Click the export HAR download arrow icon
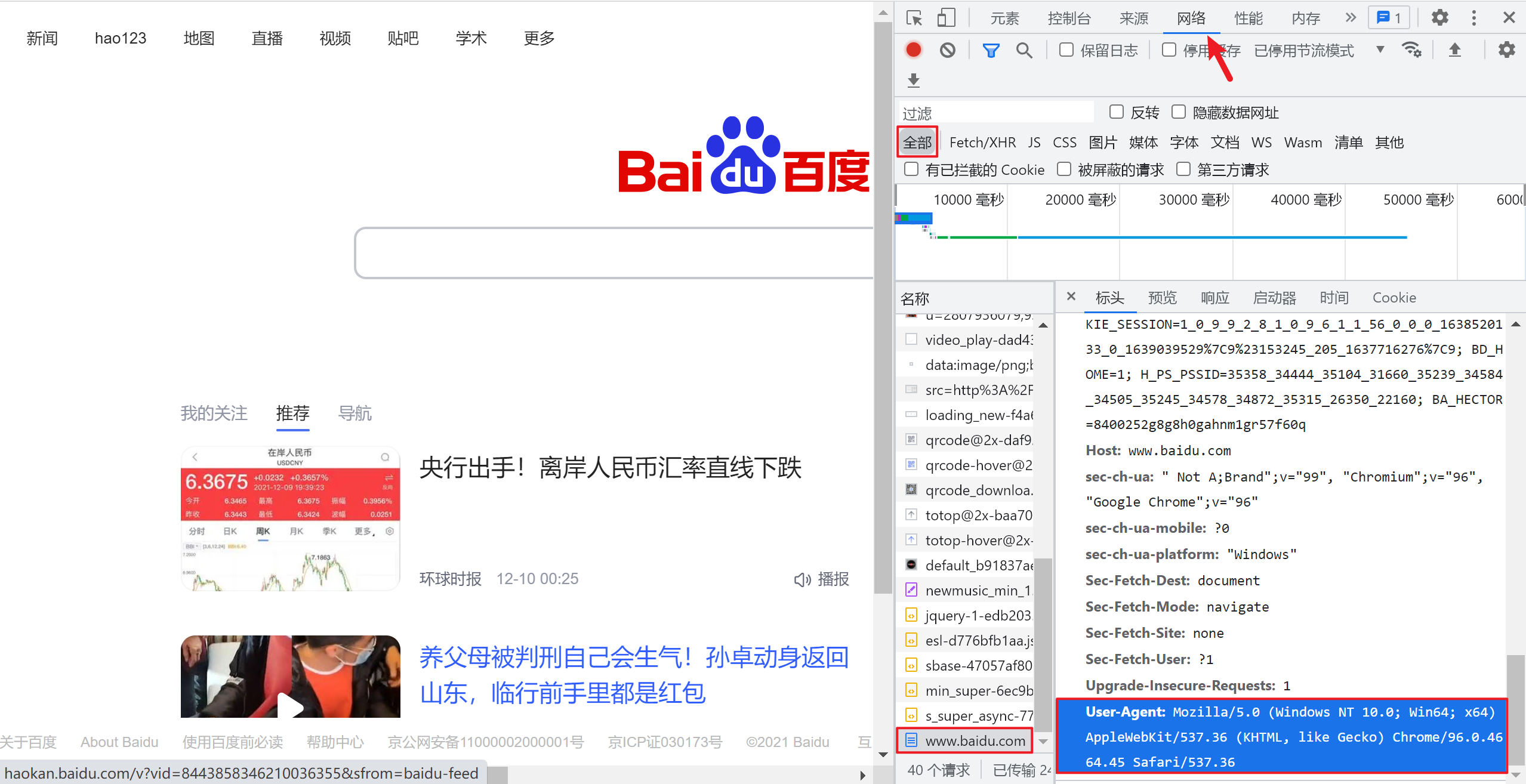The image size is (1526, 784). (x=913, y=80)
